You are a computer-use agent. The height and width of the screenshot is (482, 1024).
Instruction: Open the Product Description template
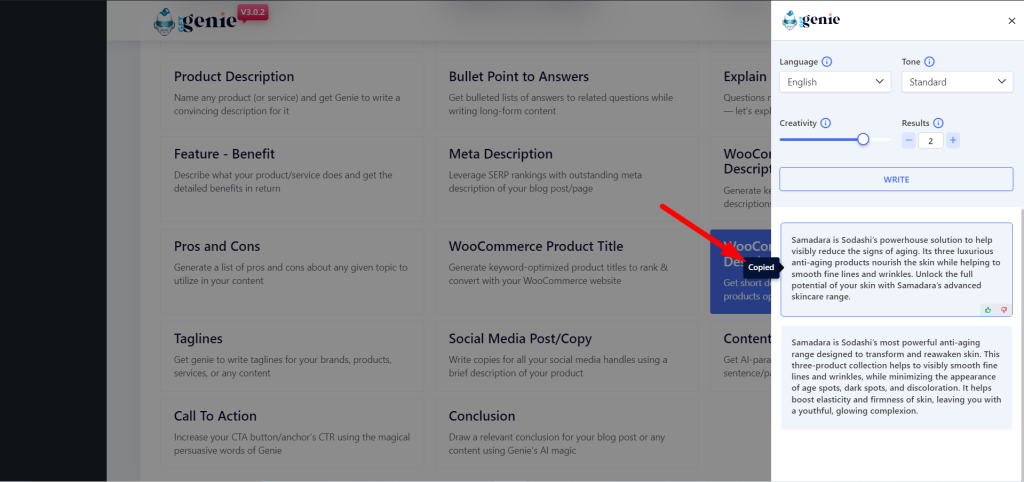pyautogui.click(x=292, y=95)
